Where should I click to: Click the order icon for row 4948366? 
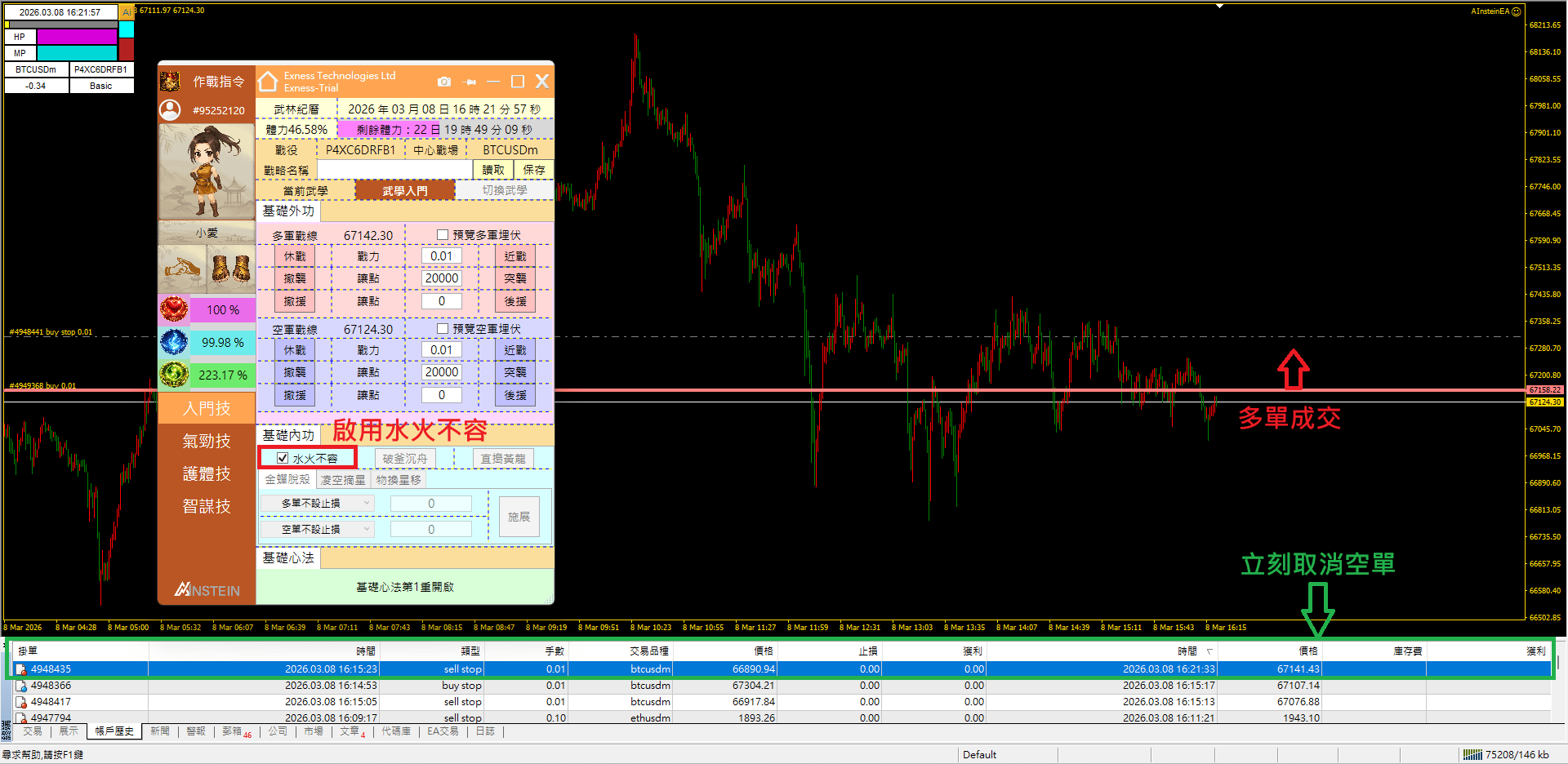(21, 686)
